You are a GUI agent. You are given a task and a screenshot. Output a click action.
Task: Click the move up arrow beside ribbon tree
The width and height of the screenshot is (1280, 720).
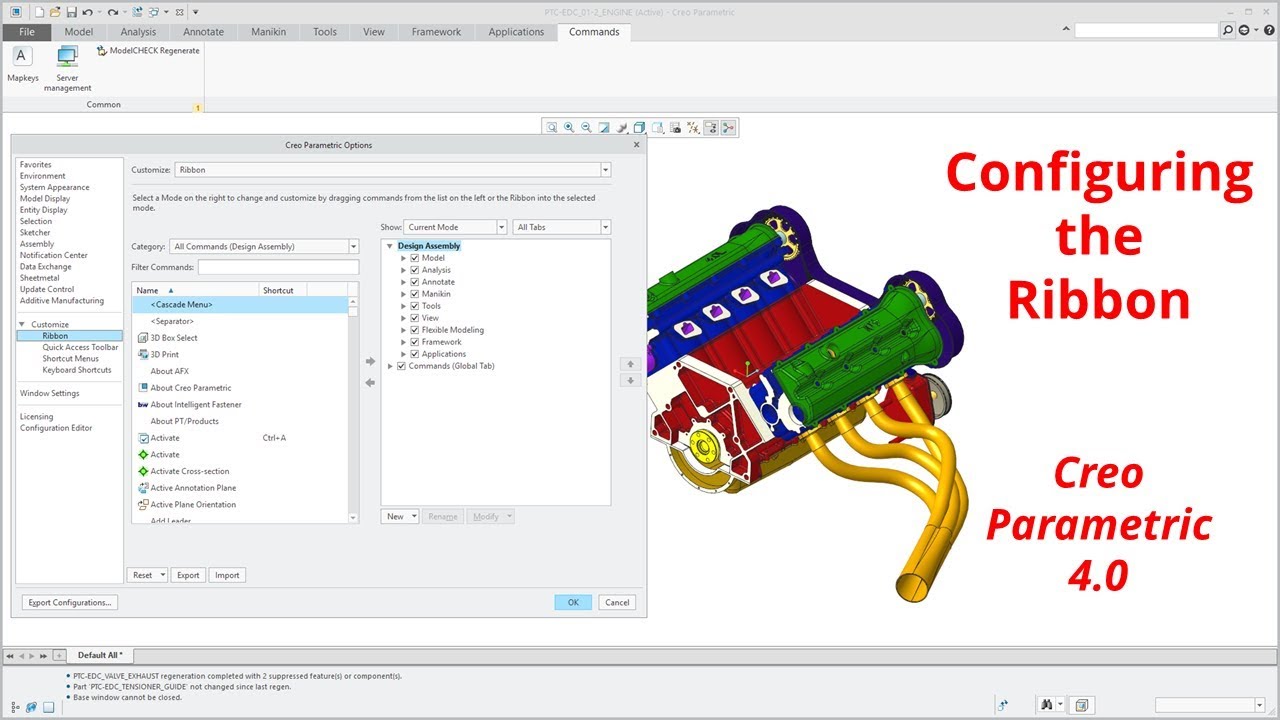click(x=630, y=364)
